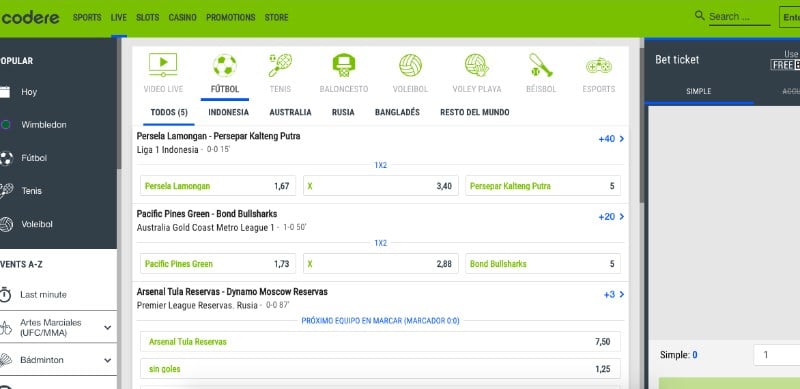
Task: Select the Rusia tab
Action: [343, 112]
